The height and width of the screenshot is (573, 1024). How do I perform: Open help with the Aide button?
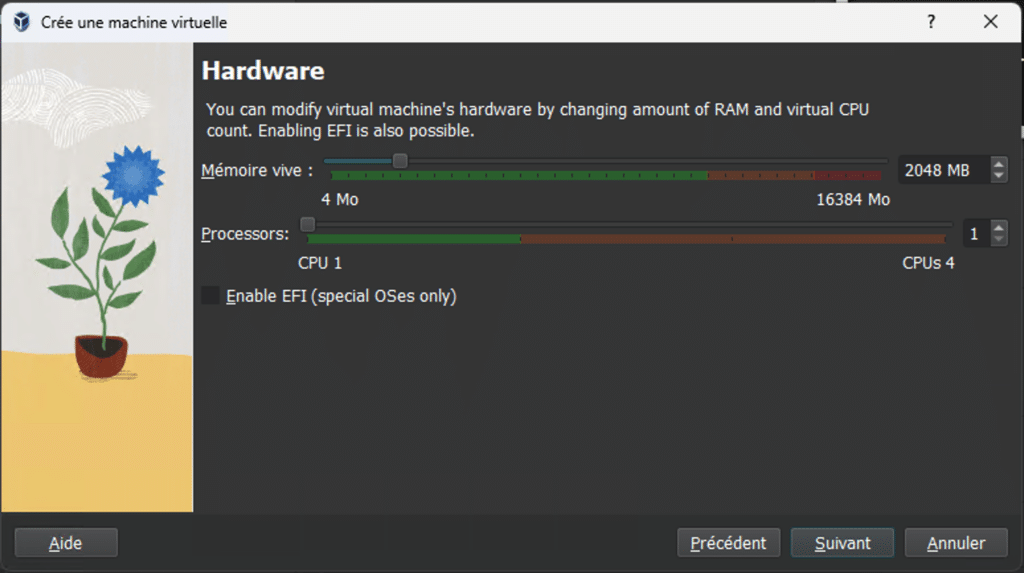click(x=66, y=543)
